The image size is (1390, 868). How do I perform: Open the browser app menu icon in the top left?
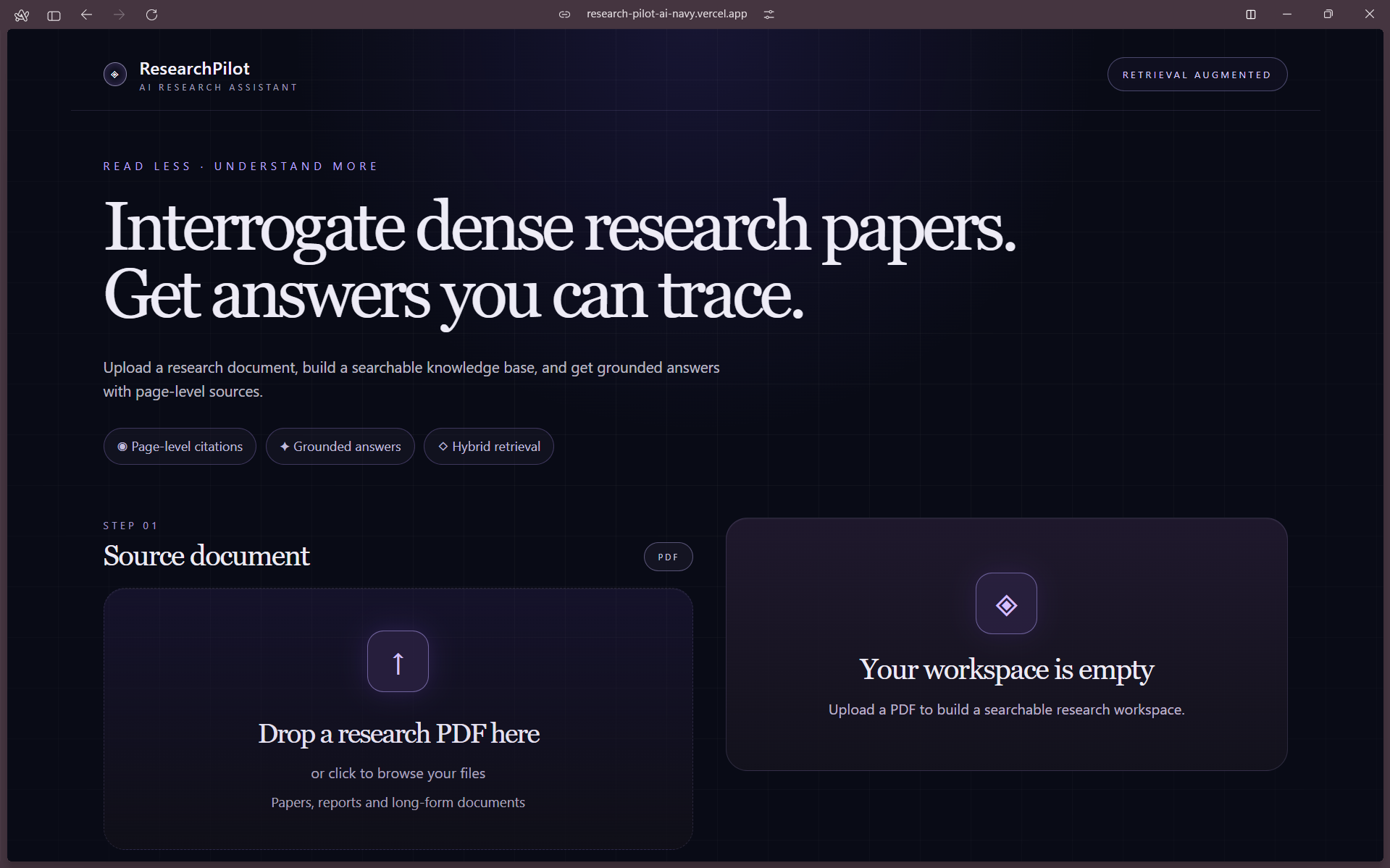[22, 15]
